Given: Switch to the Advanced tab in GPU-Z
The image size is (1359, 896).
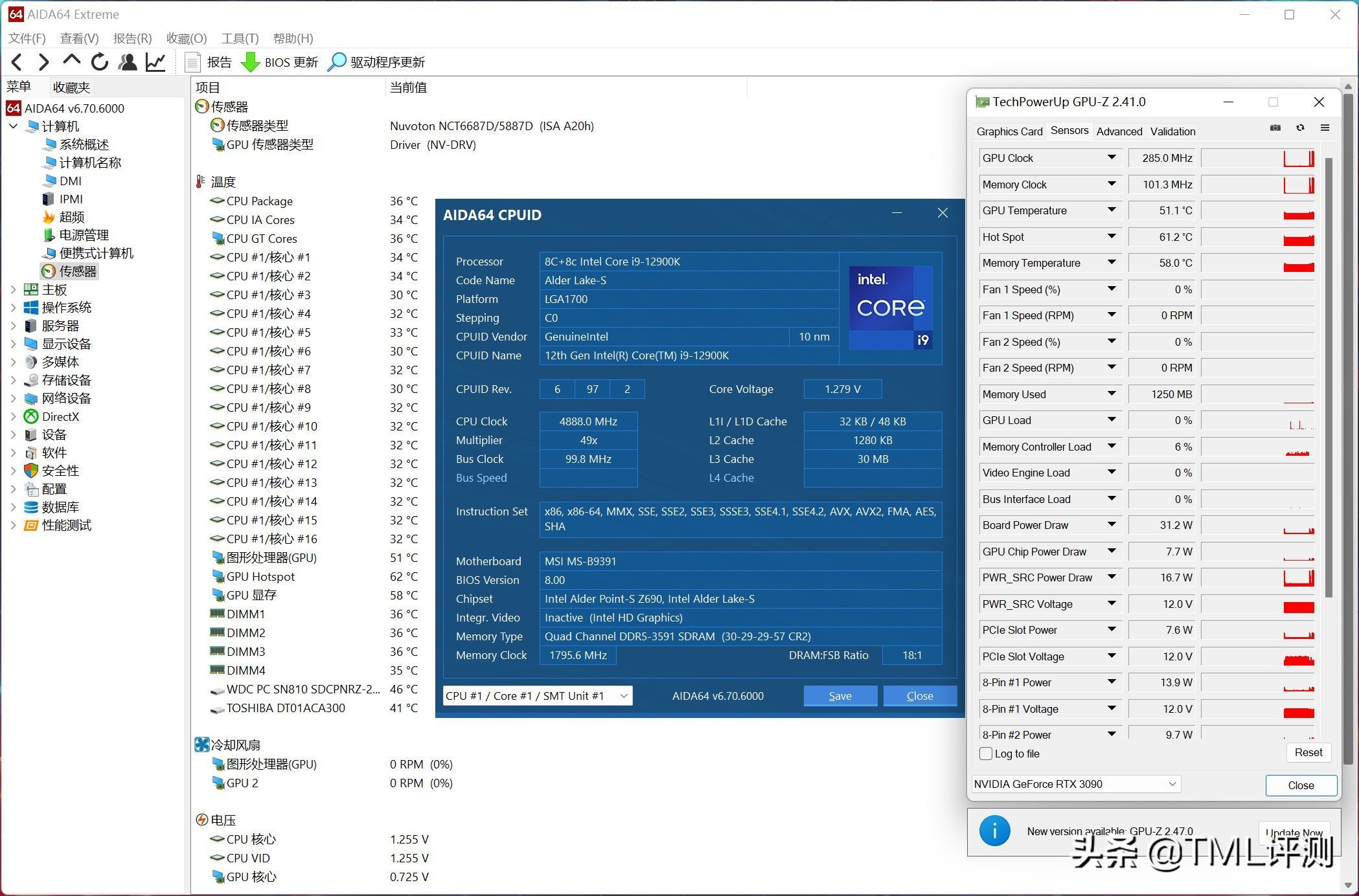Looking at the screenshot, I should (1119, 131).
